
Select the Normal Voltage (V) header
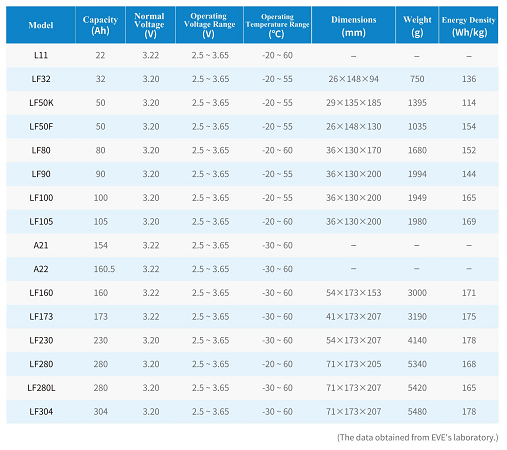pyautogui.click(x=150, y=25)
